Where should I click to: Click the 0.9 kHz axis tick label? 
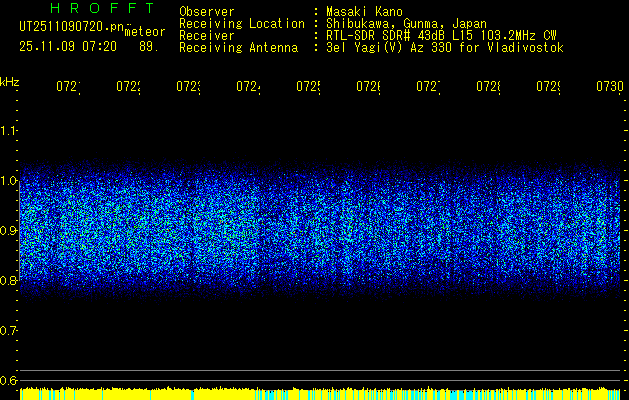9,230
